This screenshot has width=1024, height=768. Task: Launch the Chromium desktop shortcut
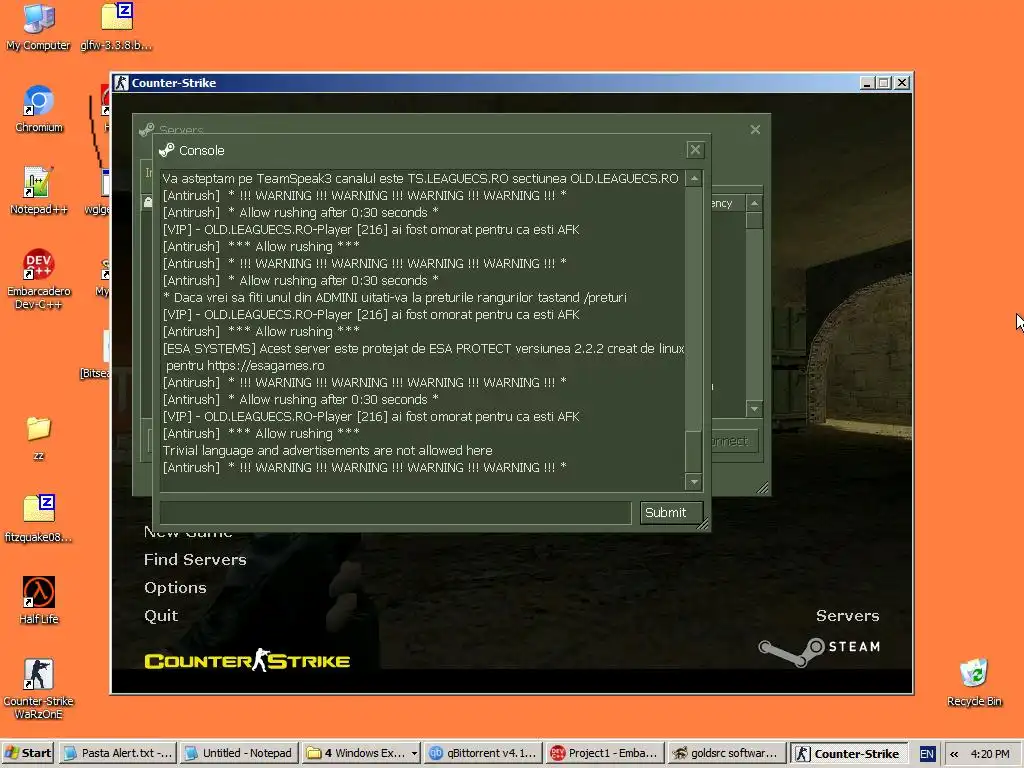pyautogui.click(x=39, y=108)
